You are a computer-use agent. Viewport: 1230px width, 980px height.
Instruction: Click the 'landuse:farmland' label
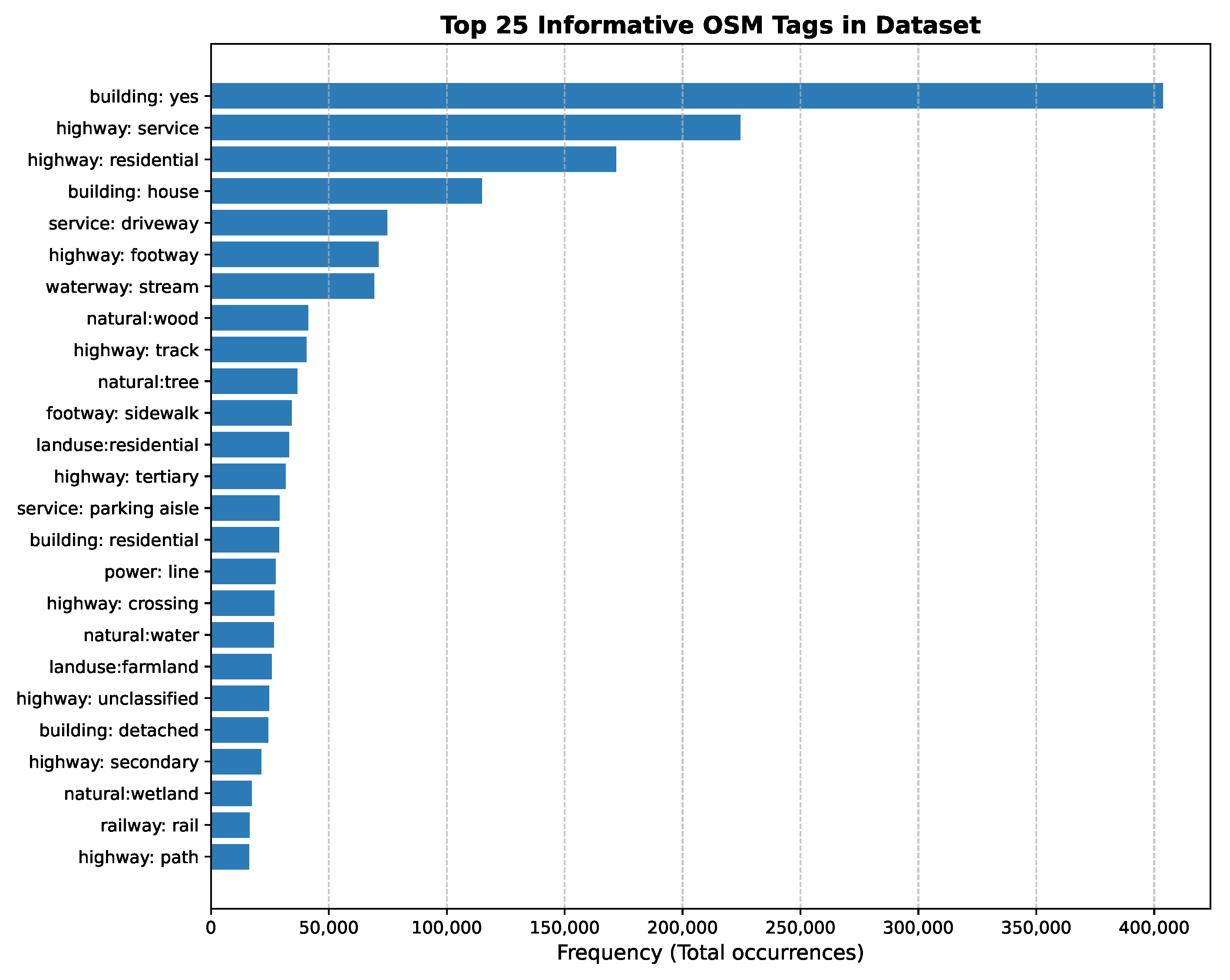coord(124,667)
